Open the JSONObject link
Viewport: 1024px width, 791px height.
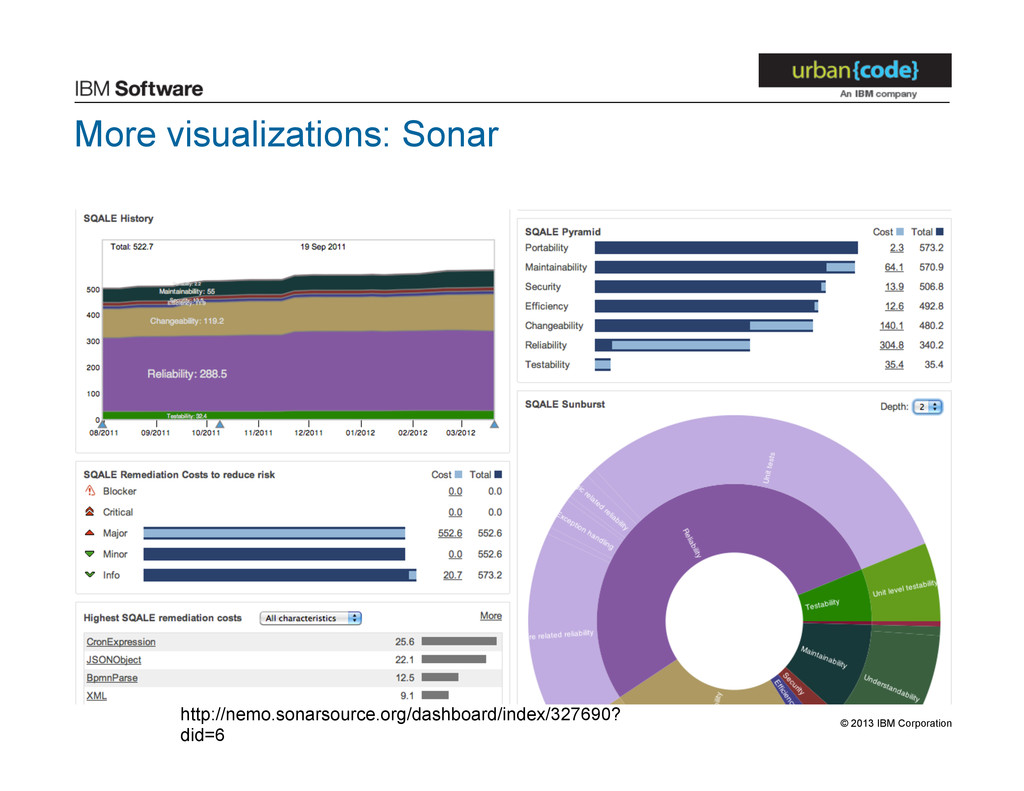114,660
